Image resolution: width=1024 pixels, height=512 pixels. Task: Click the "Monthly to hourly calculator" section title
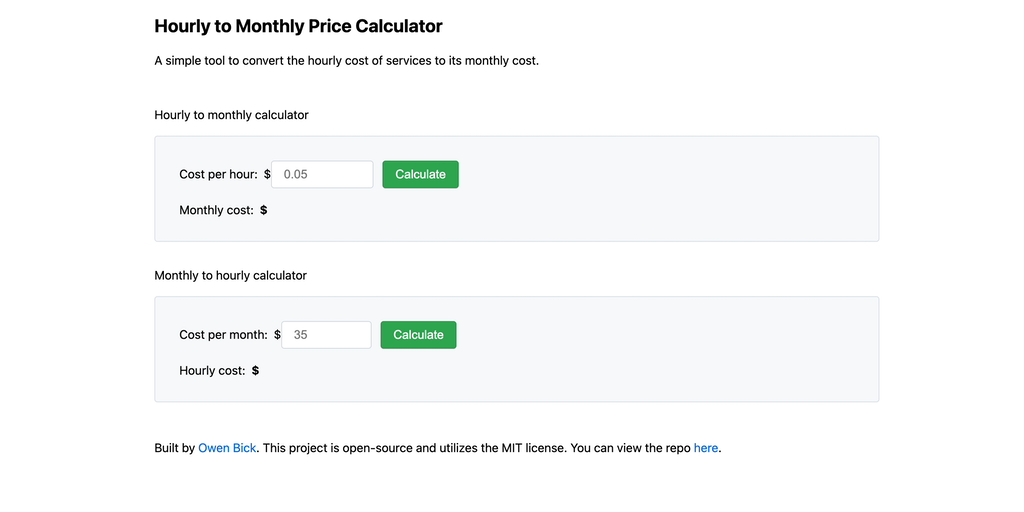230,275
